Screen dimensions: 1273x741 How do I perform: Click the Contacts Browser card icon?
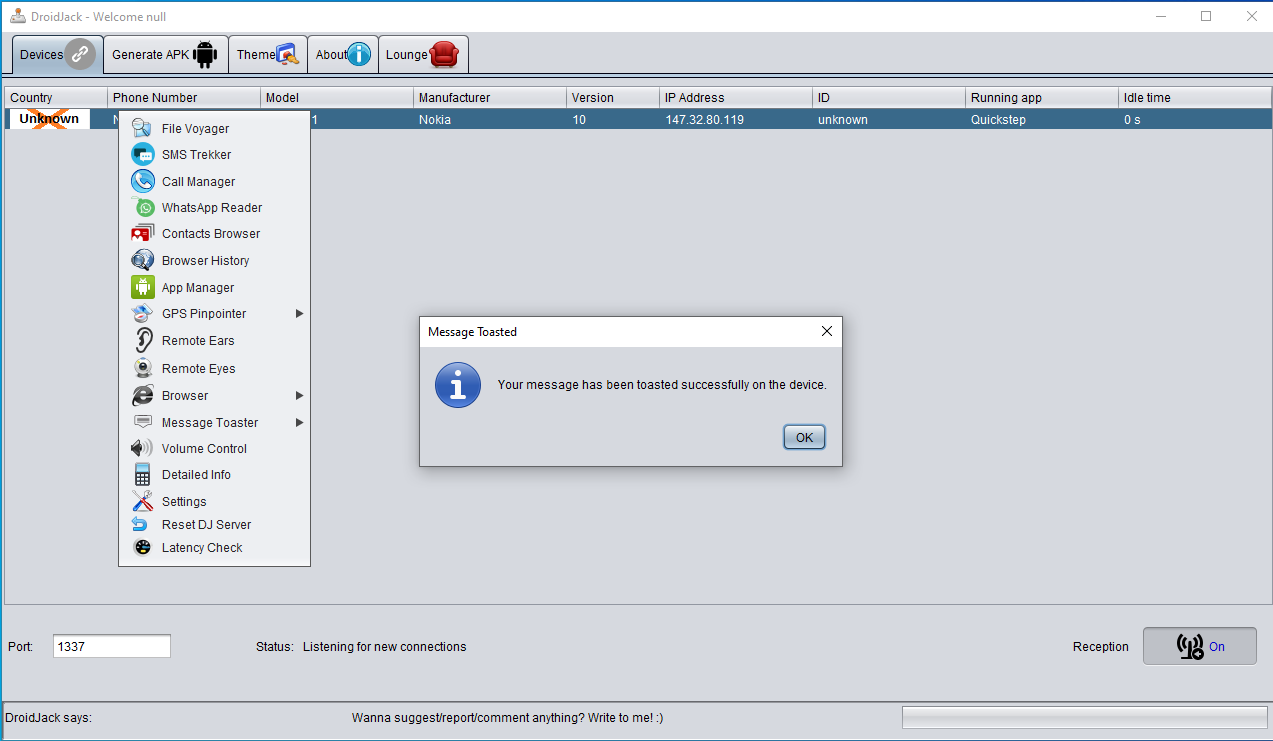click(x=143, y=233)
